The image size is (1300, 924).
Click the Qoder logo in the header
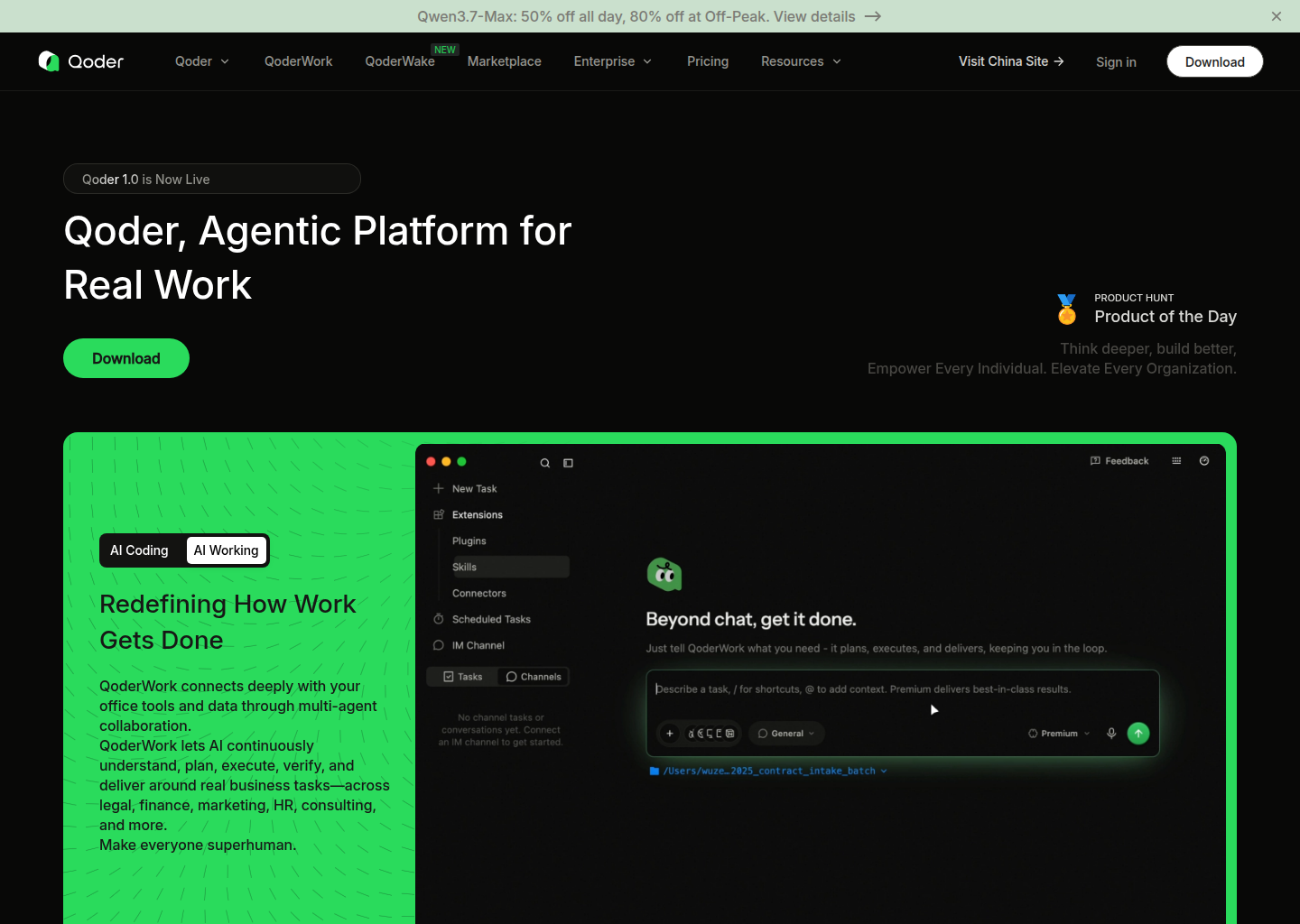tap(81, 61)
